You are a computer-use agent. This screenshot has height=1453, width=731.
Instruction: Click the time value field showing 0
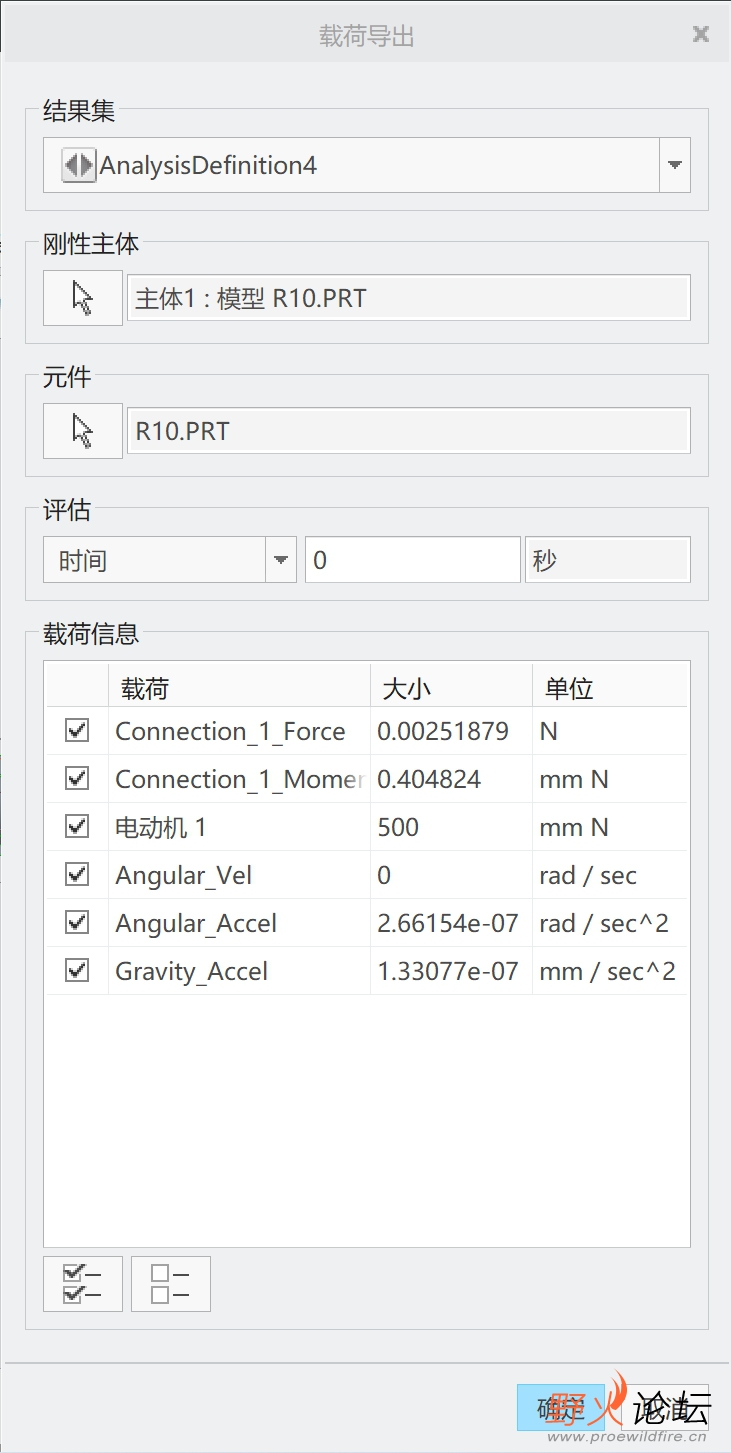click(x=412, y=560)
